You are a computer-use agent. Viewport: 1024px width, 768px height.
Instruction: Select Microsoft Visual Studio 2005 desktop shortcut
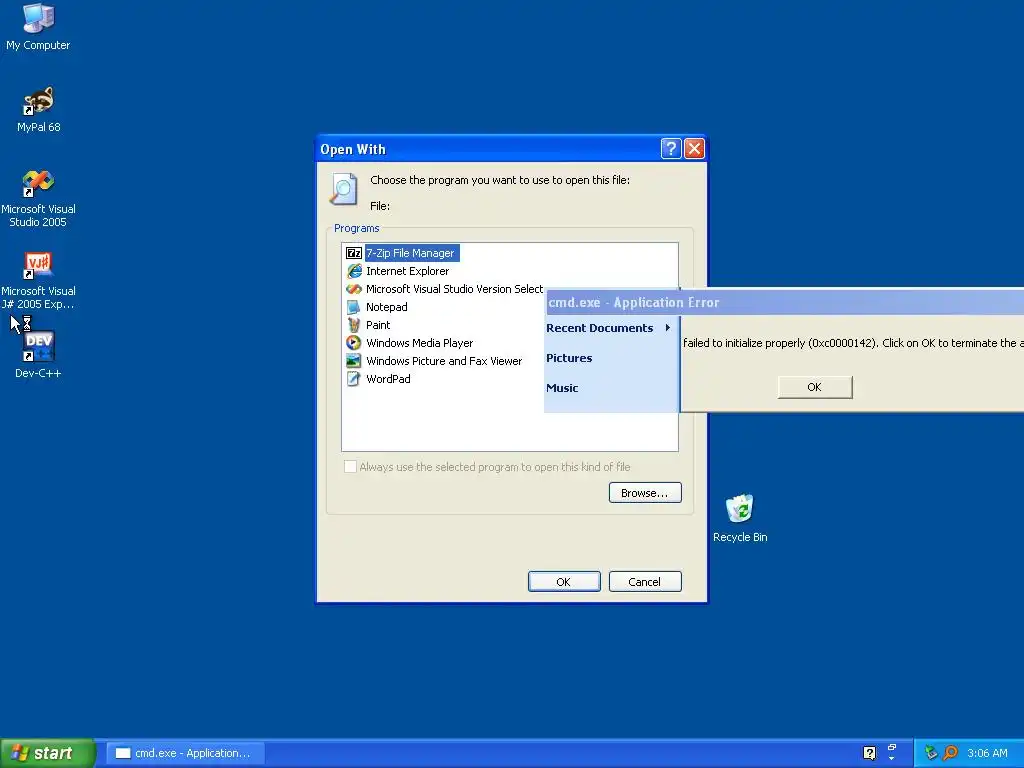(x=38, y=199)
